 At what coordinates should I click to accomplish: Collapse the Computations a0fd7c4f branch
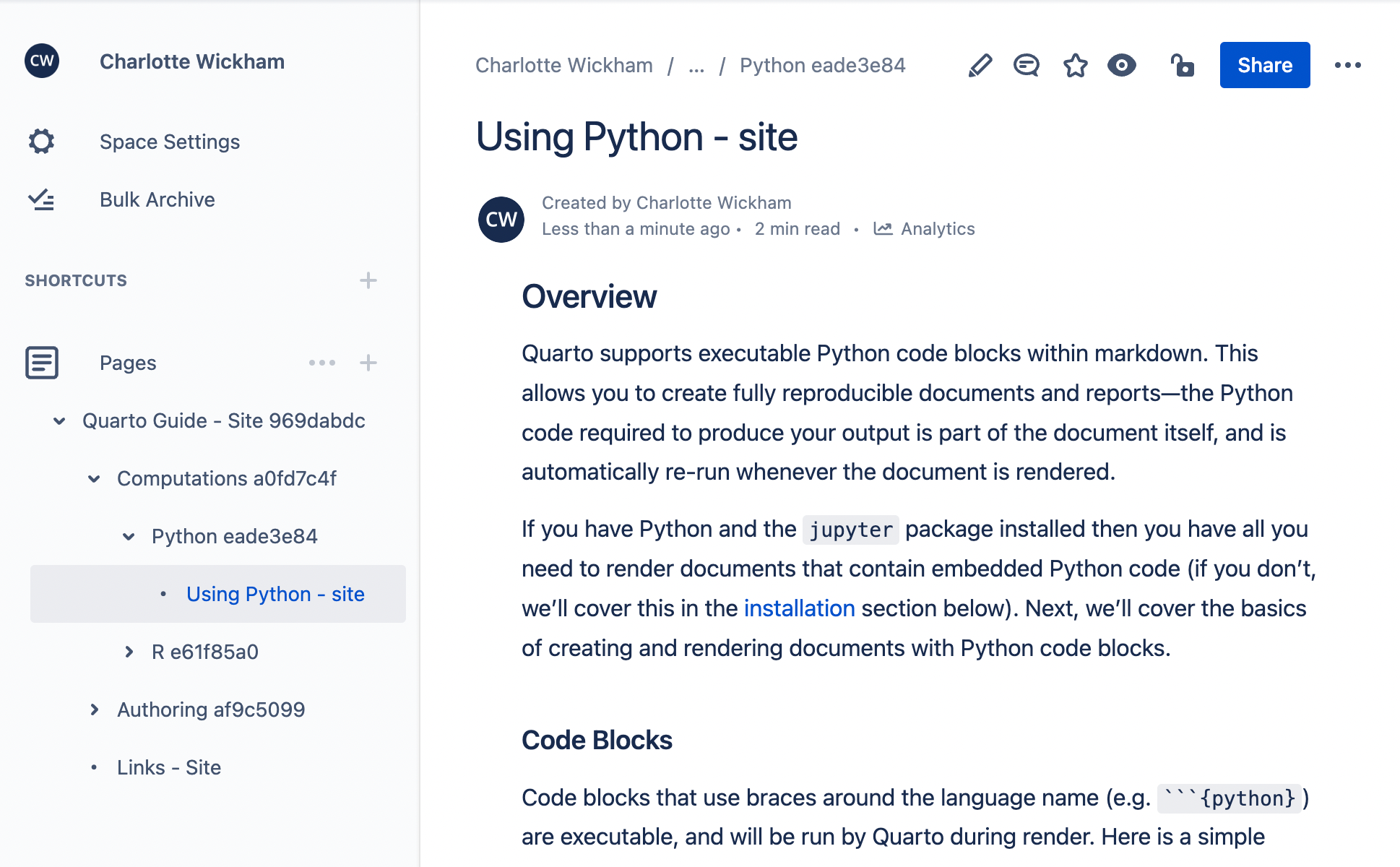[x=93, y=478]
